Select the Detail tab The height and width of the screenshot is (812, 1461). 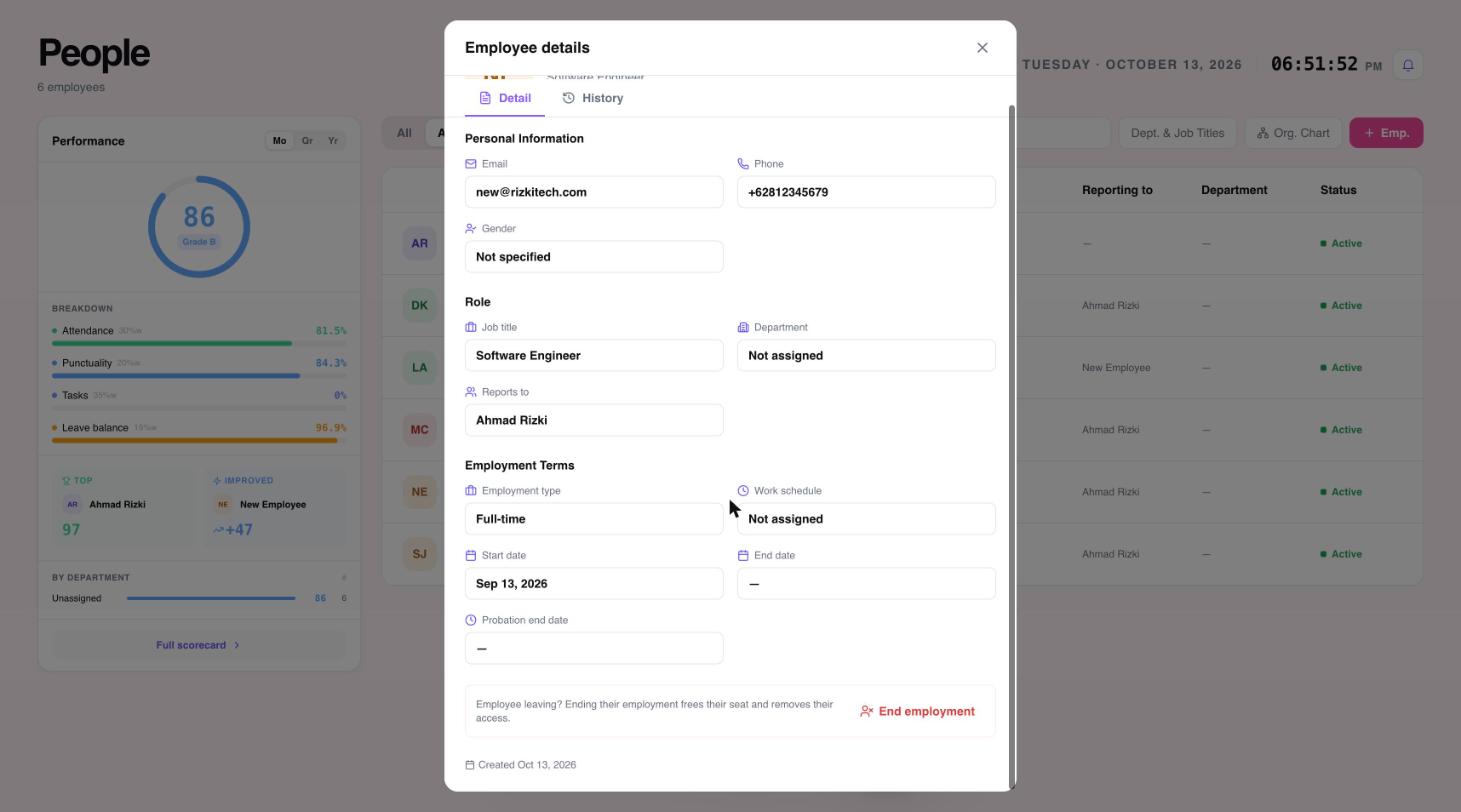tap(505, 98)
